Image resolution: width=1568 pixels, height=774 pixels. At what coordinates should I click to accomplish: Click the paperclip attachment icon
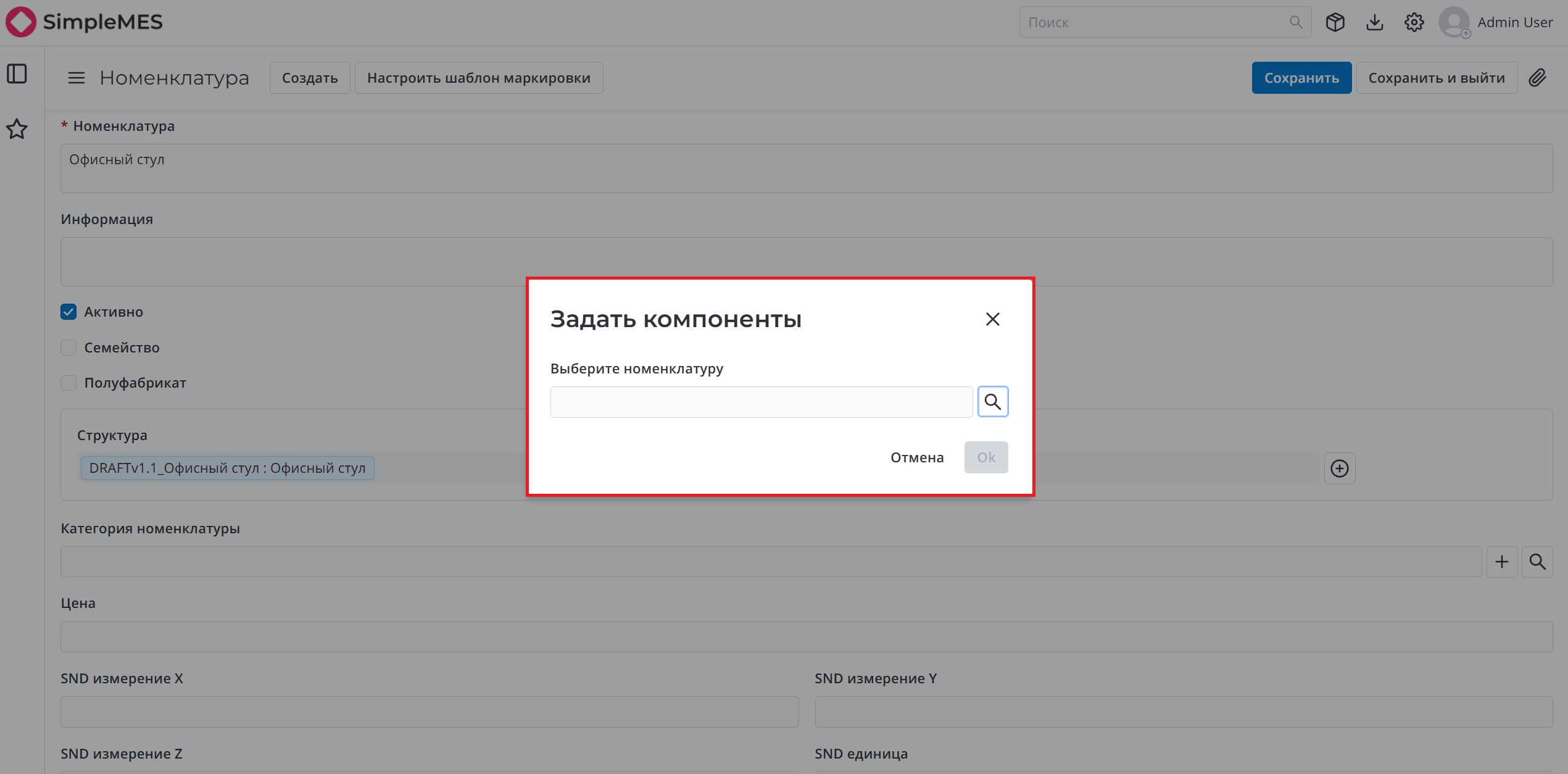click(x=1538, y=78)
